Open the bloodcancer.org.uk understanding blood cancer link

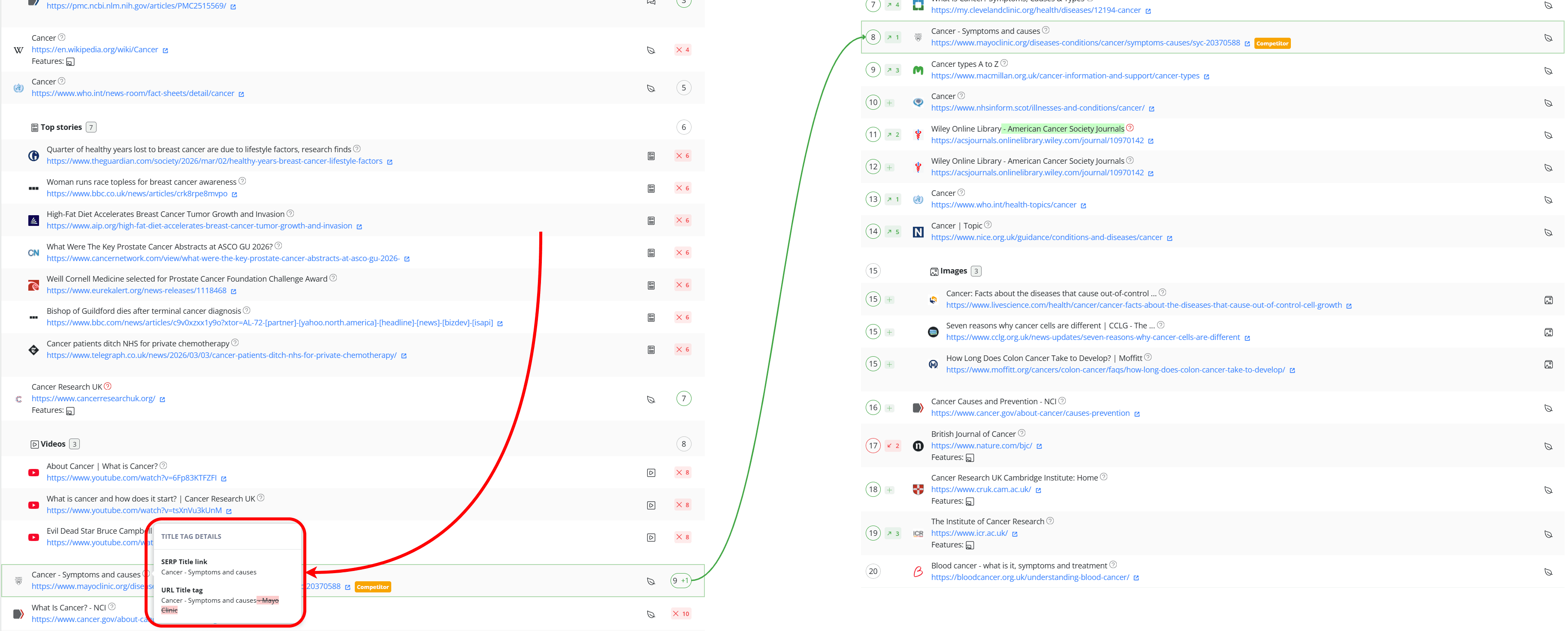[x=1029, y=577]
